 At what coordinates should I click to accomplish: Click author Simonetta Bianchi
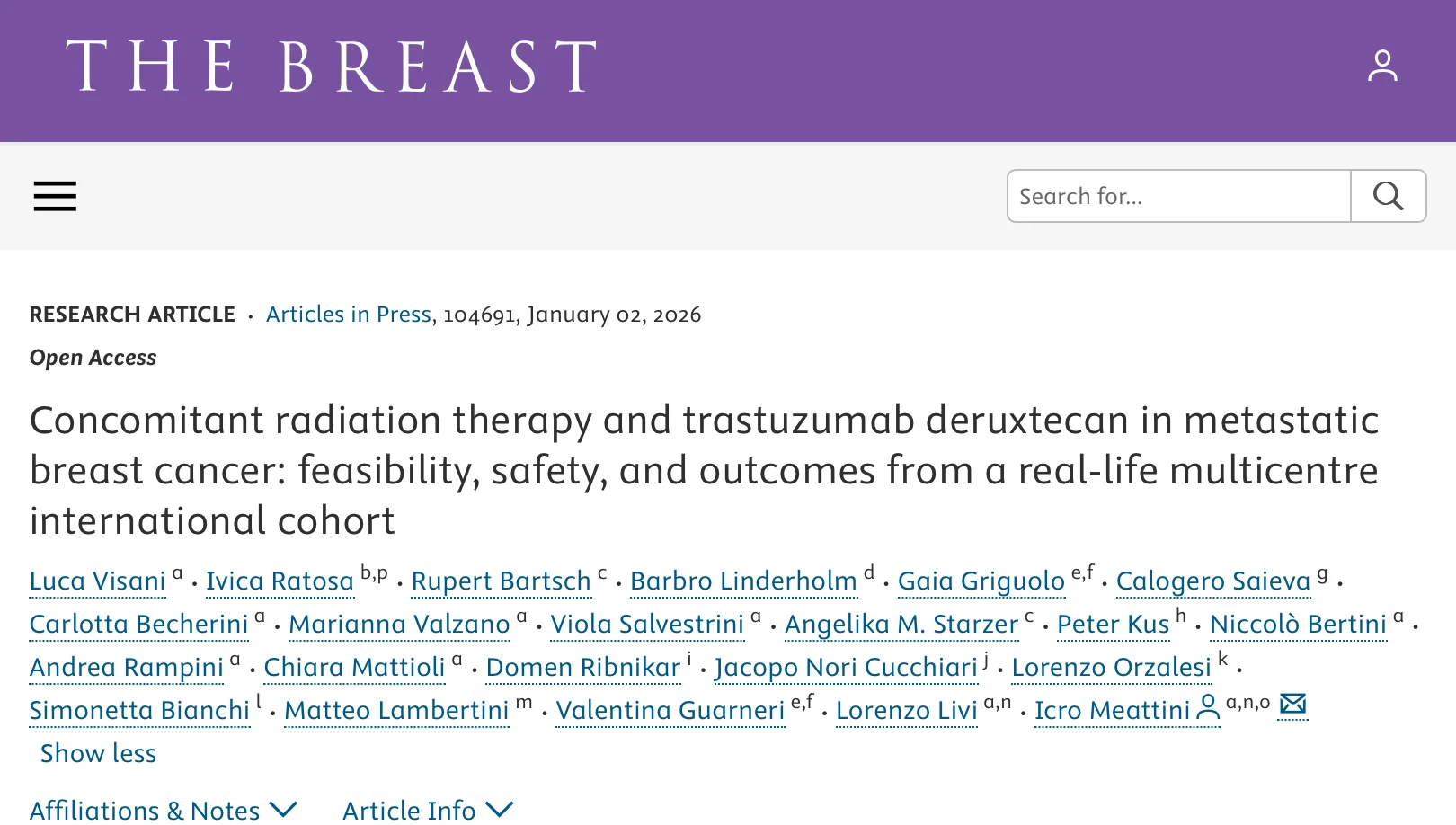point(139,711)
